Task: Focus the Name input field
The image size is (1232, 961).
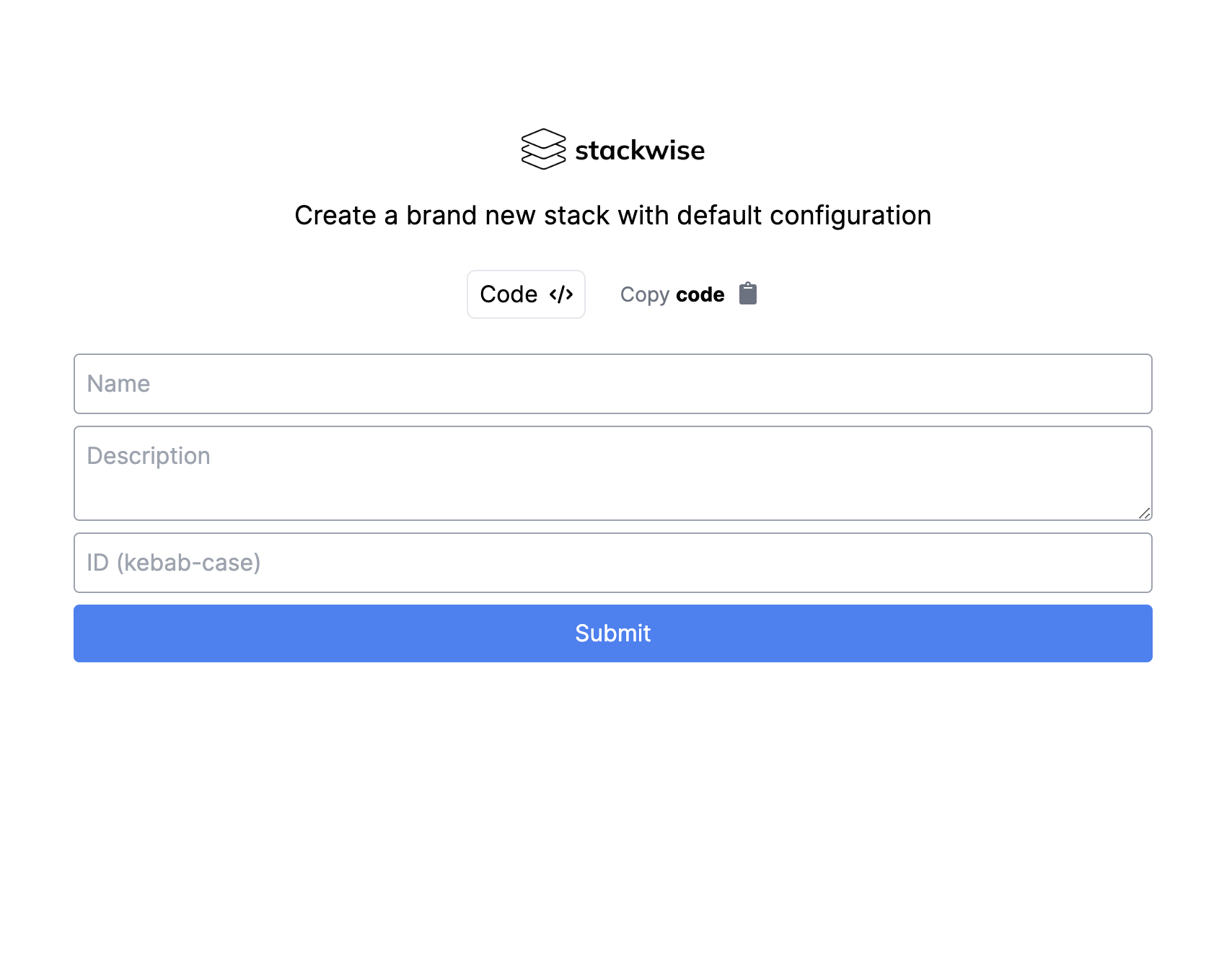Action: click(x=613, y=384)
